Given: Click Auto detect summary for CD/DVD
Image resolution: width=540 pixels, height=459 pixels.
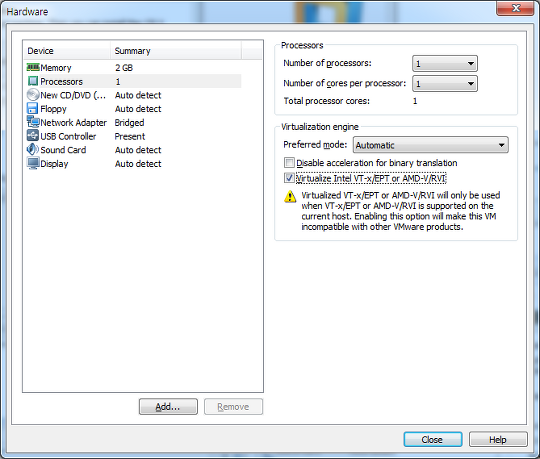Looking at the screenshot, I should pyautogui.click(x=138, y=95).
